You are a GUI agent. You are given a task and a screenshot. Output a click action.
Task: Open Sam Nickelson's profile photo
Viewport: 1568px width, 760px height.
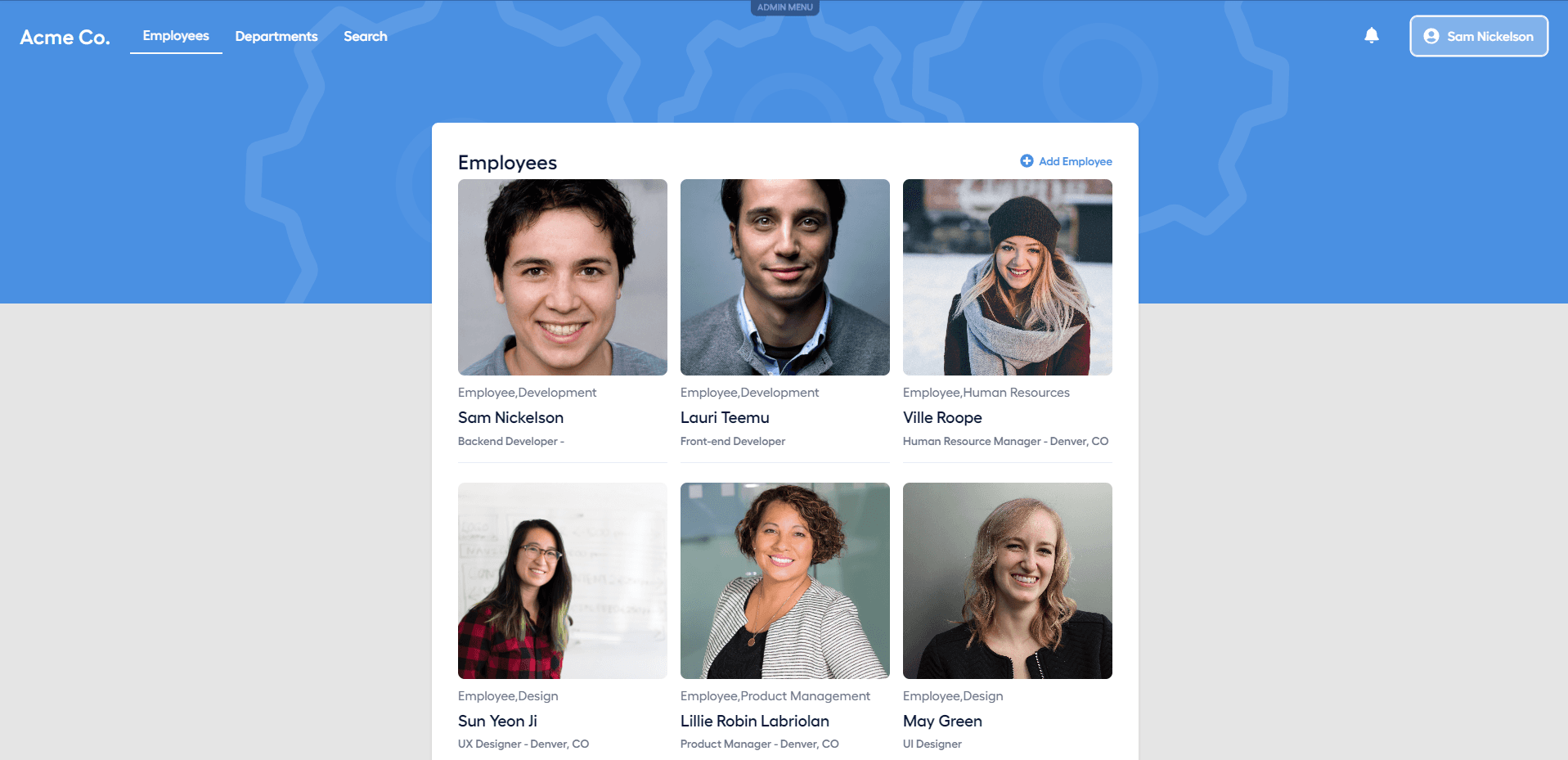pos(563,277)
